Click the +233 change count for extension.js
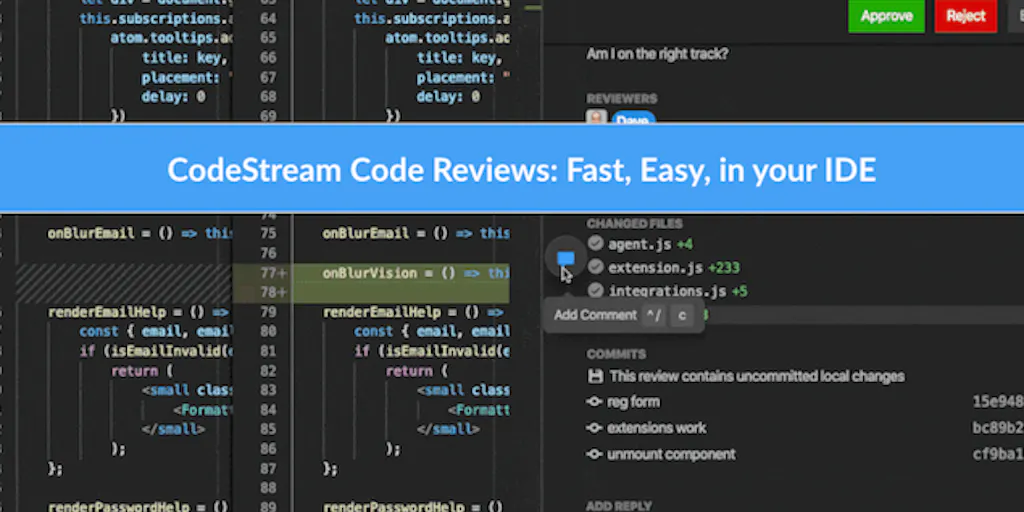 tap(724, 268)
